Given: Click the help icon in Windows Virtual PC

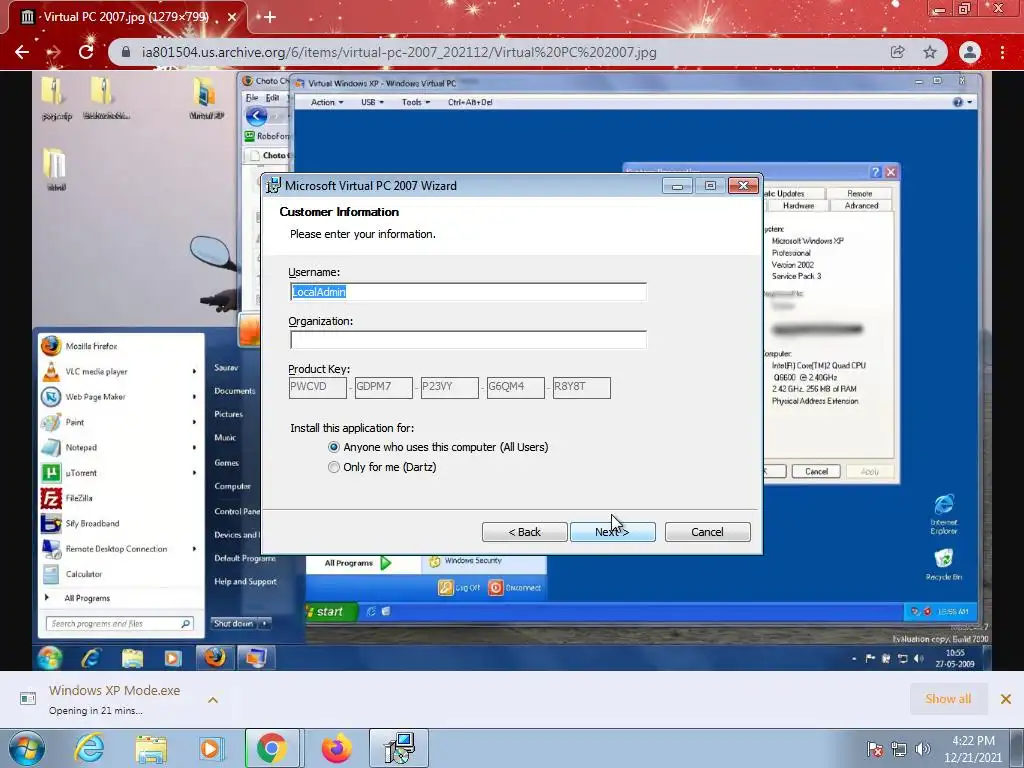Looking at the screenshot, I should coord(958,103).
